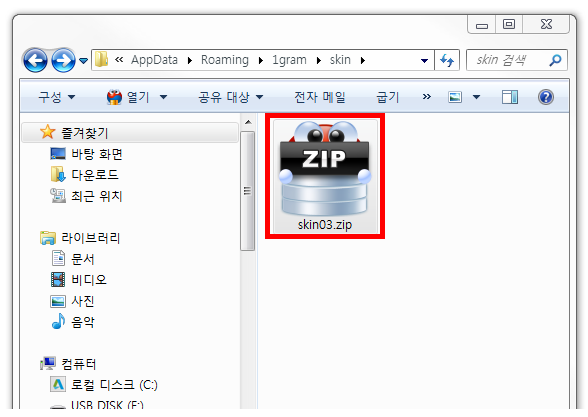The height and width of the screenshot is (417, 588).
Task: Click the folder icon in address bar
Action: [101, 60]
